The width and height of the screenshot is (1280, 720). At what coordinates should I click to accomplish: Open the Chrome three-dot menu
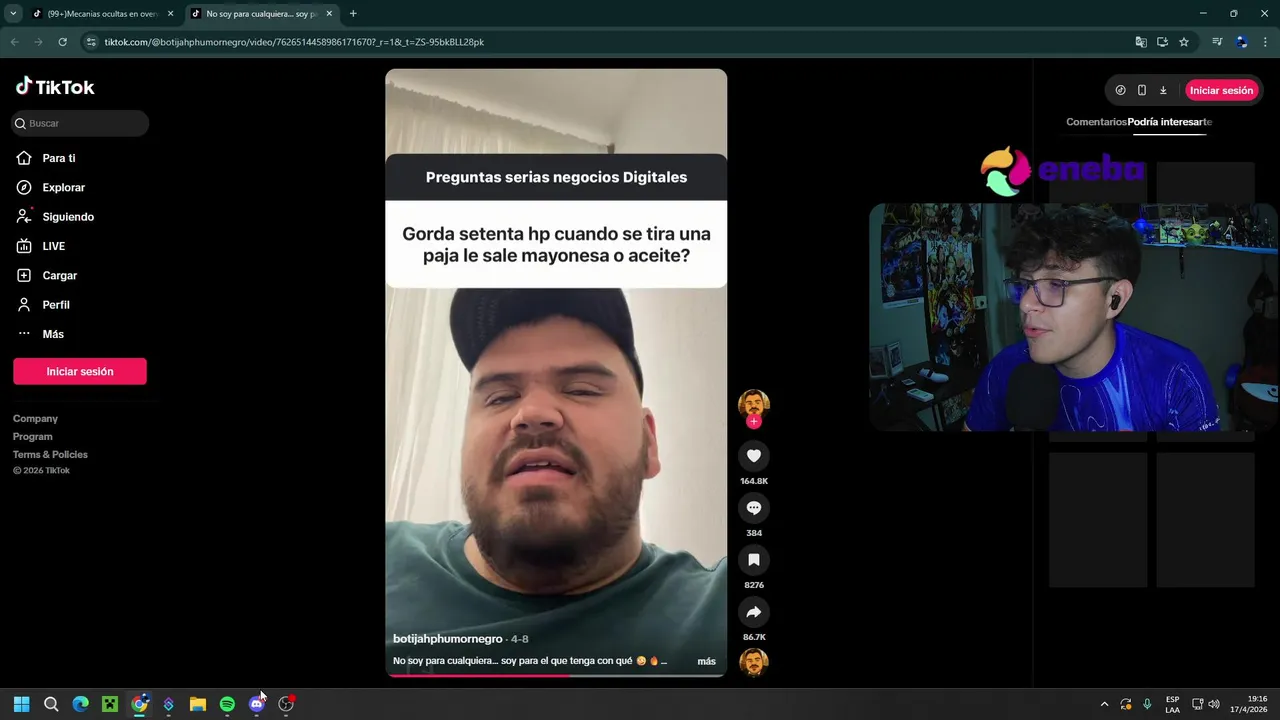[1266, 42]
